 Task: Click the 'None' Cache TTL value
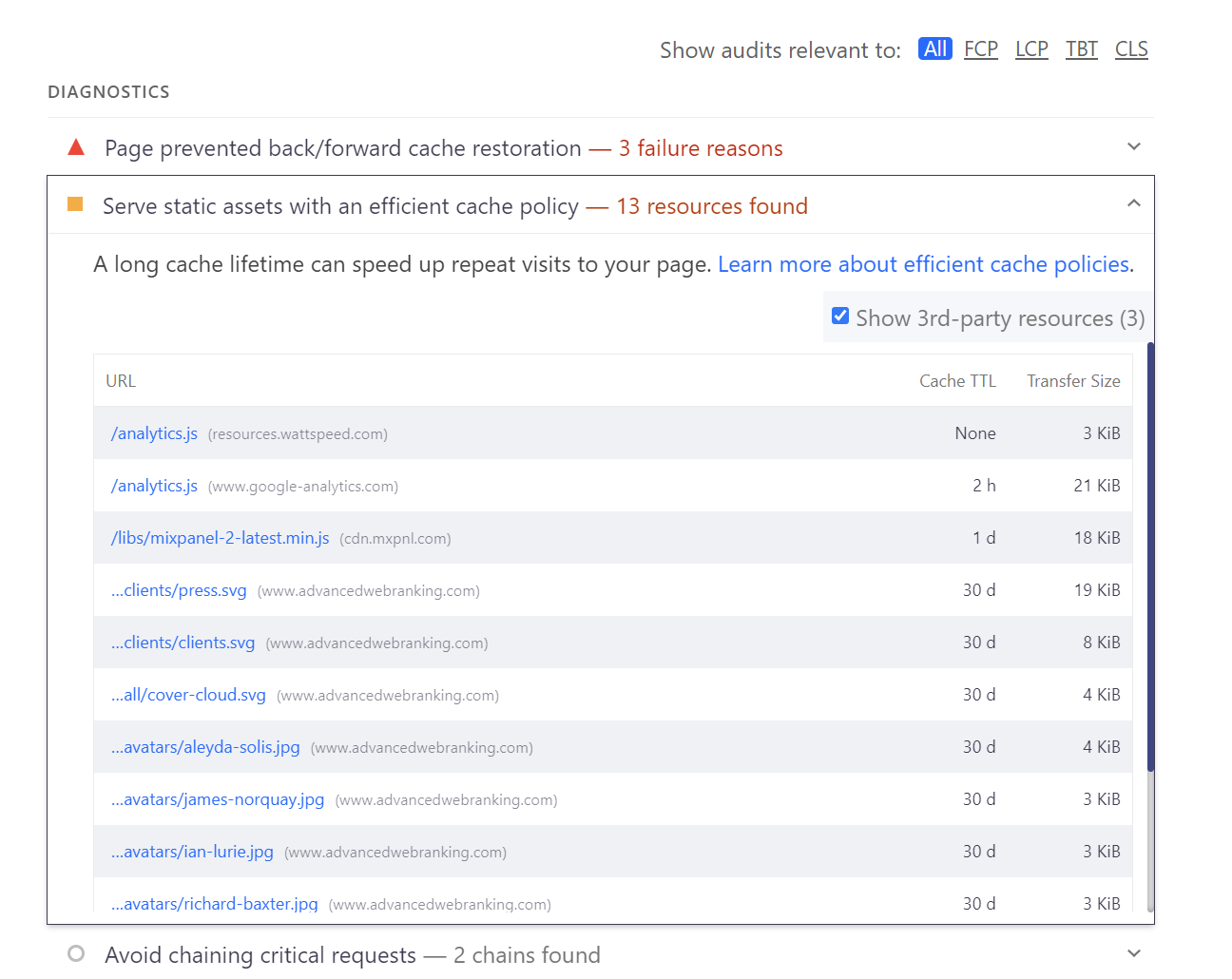[x=975, y=433]
